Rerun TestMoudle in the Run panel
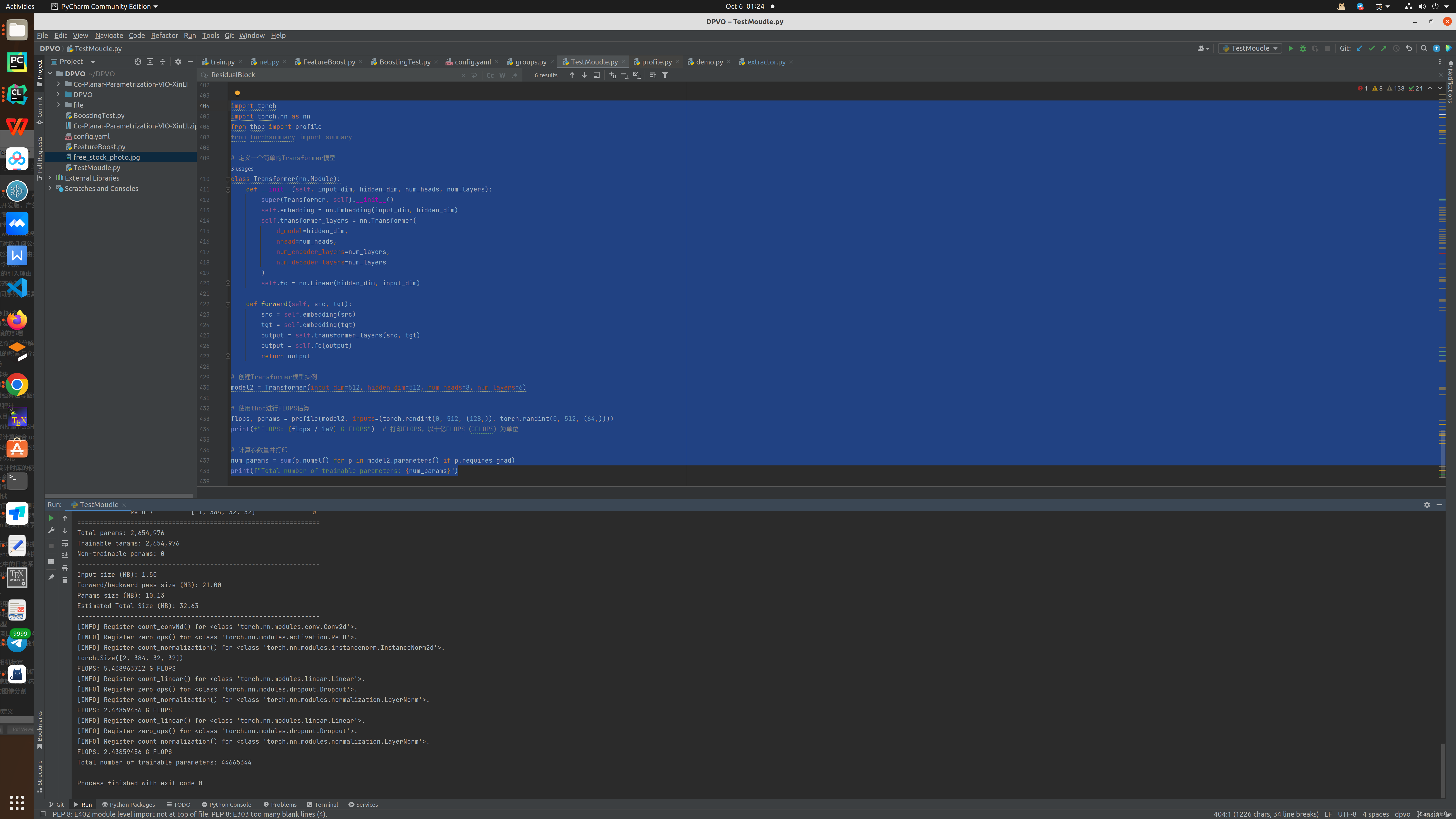Image resolution: width=1456 pixels, height=819 pixels. tap(51, 518)
